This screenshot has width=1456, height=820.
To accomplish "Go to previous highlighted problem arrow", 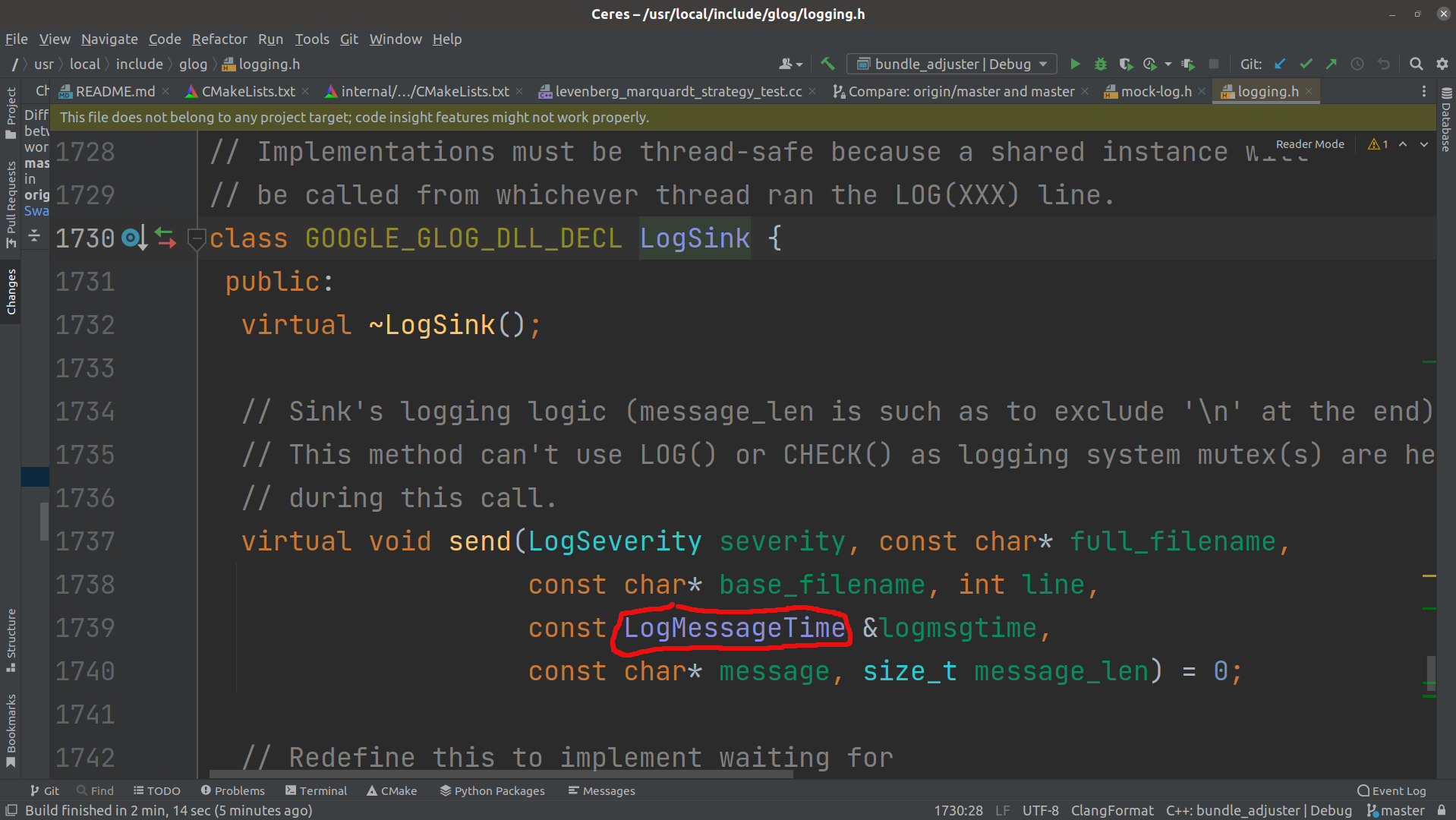I will (x=1403, y=144).
